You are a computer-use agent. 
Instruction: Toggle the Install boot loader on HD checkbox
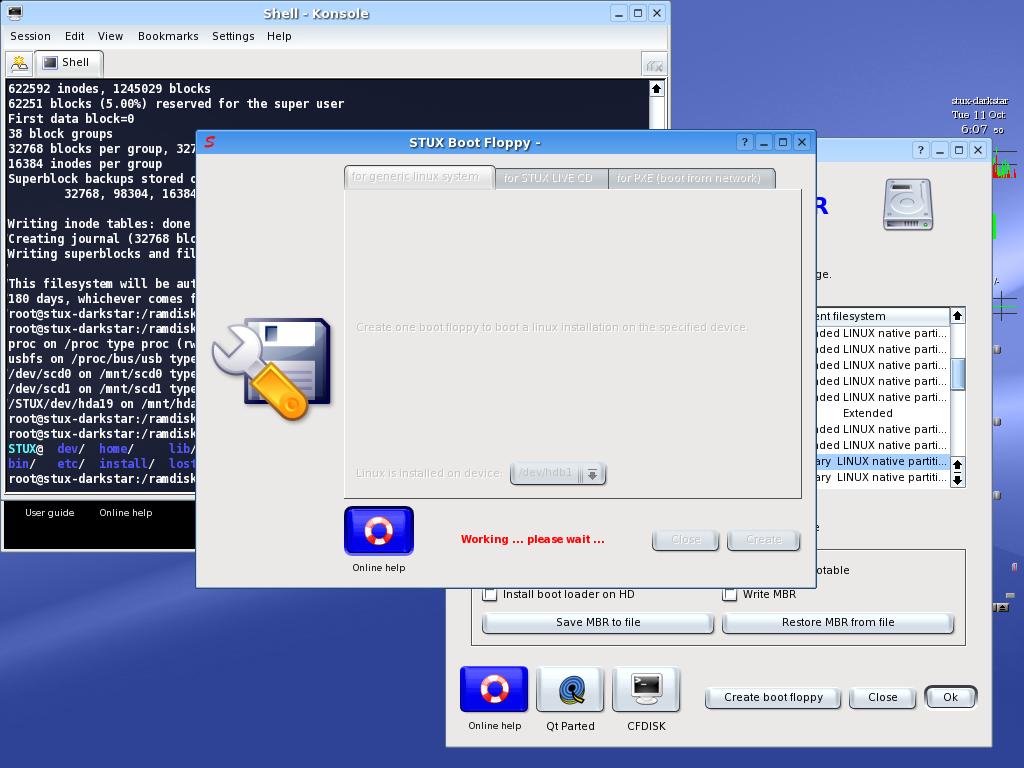(489, 594)
